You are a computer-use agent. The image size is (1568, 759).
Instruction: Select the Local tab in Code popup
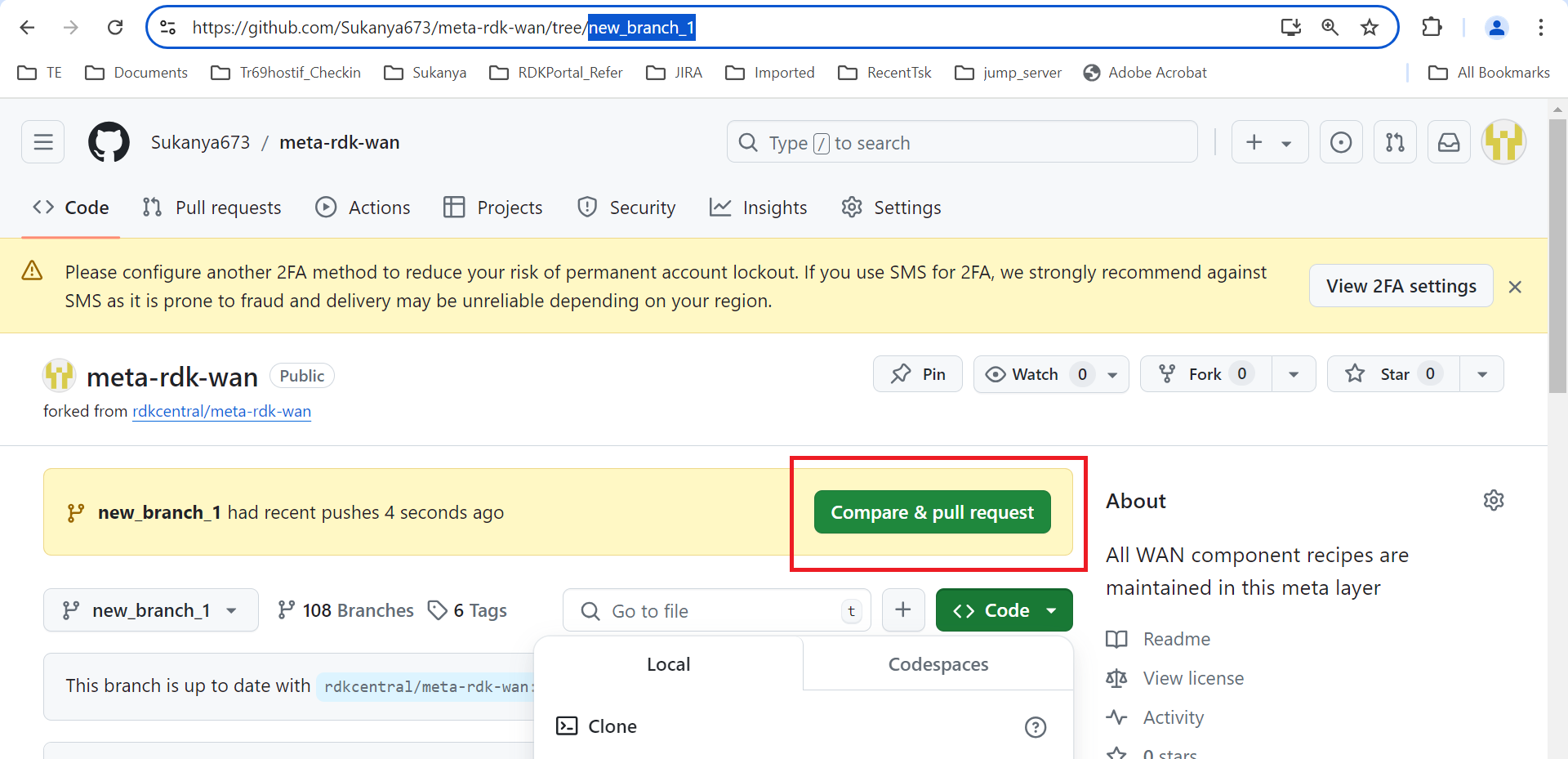[x=669, y=664]
